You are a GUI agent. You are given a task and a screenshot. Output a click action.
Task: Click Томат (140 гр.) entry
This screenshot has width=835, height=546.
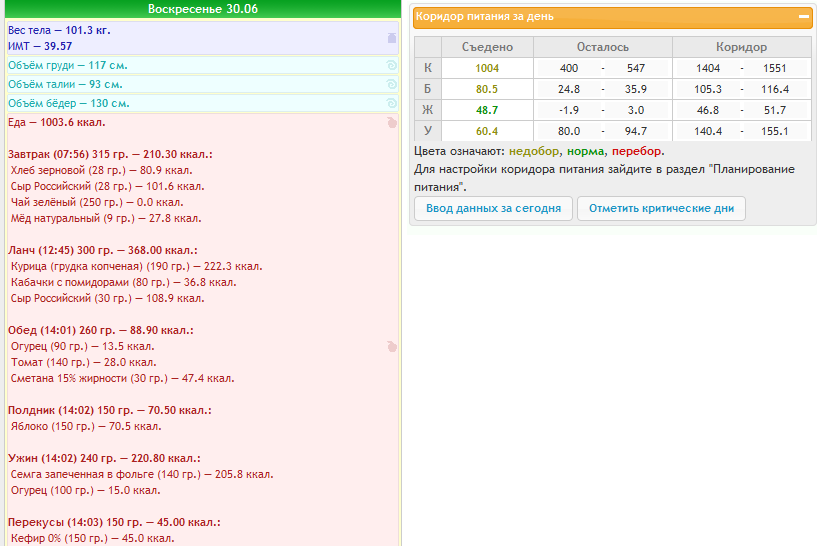[x=84, y=362]
